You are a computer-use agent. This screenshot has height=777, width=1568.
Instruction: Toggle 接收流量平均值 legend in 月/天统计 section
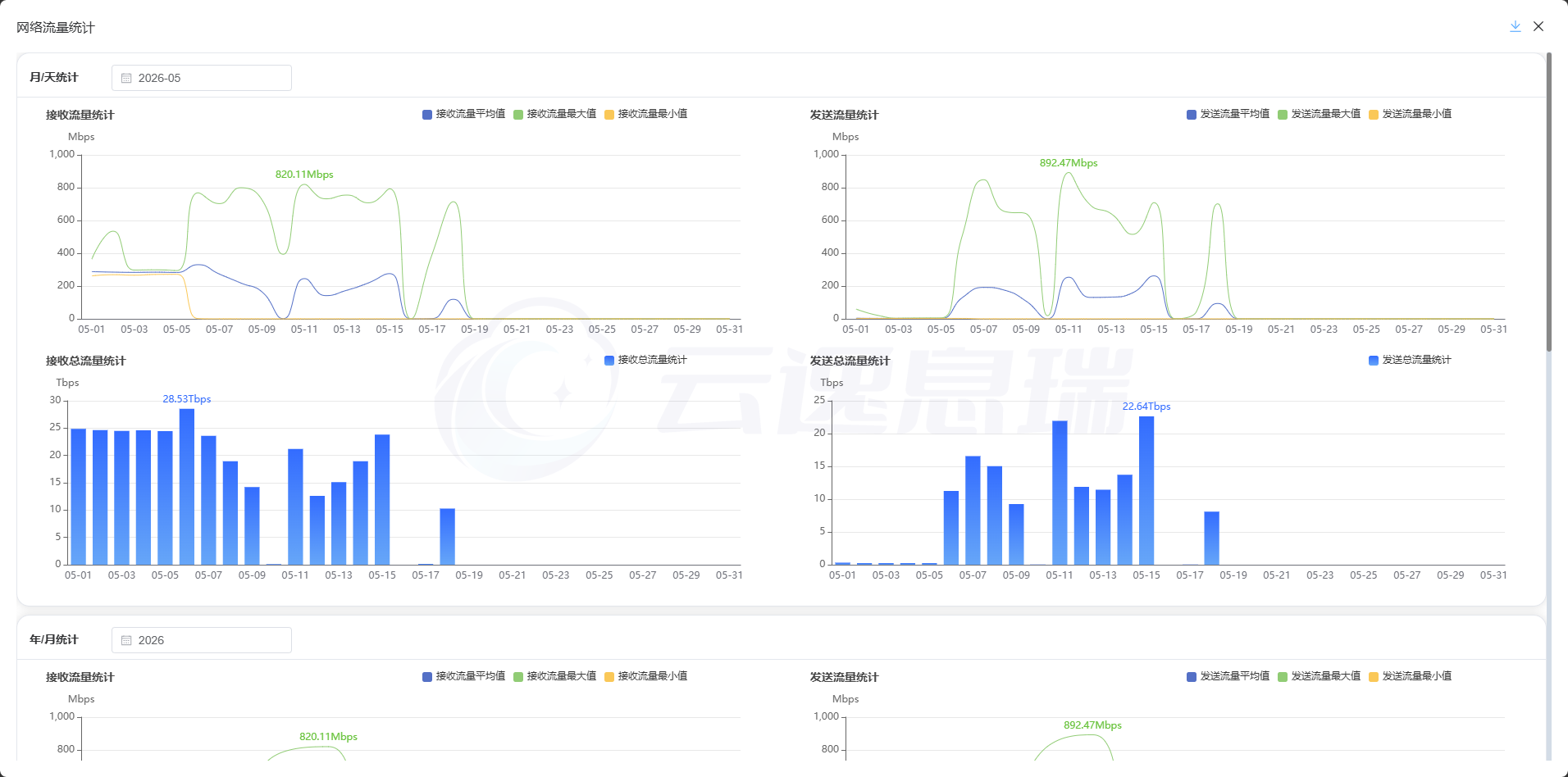click(x=464, y=114)
